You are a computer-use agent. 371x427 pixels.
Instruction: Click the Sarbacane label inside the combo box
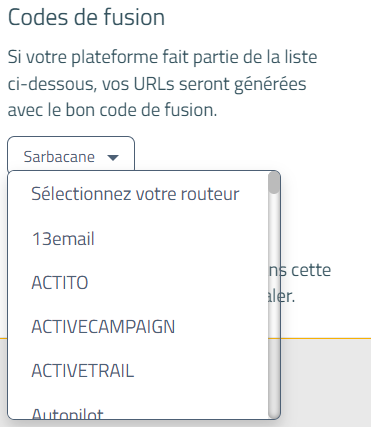(59, 157)
